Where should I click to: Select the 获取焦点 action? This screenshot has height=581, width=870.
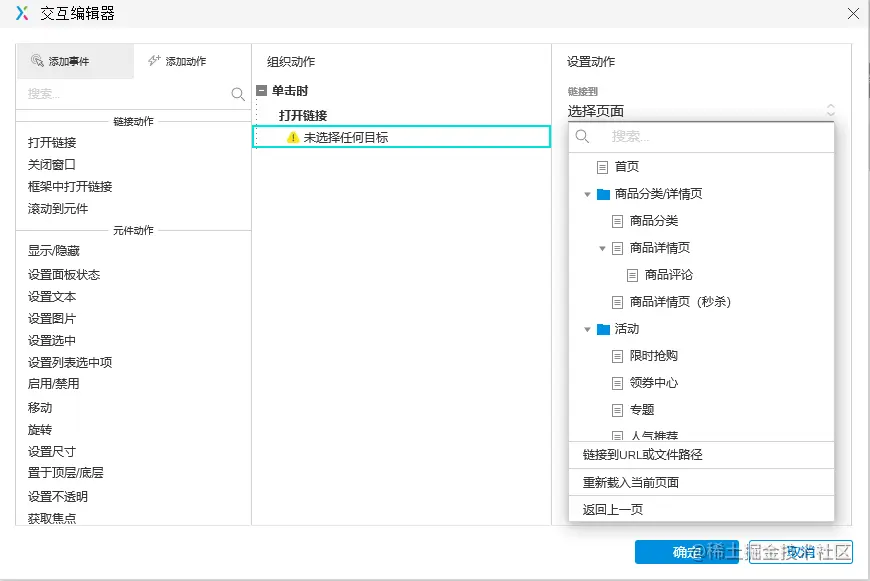click(52, 518)
